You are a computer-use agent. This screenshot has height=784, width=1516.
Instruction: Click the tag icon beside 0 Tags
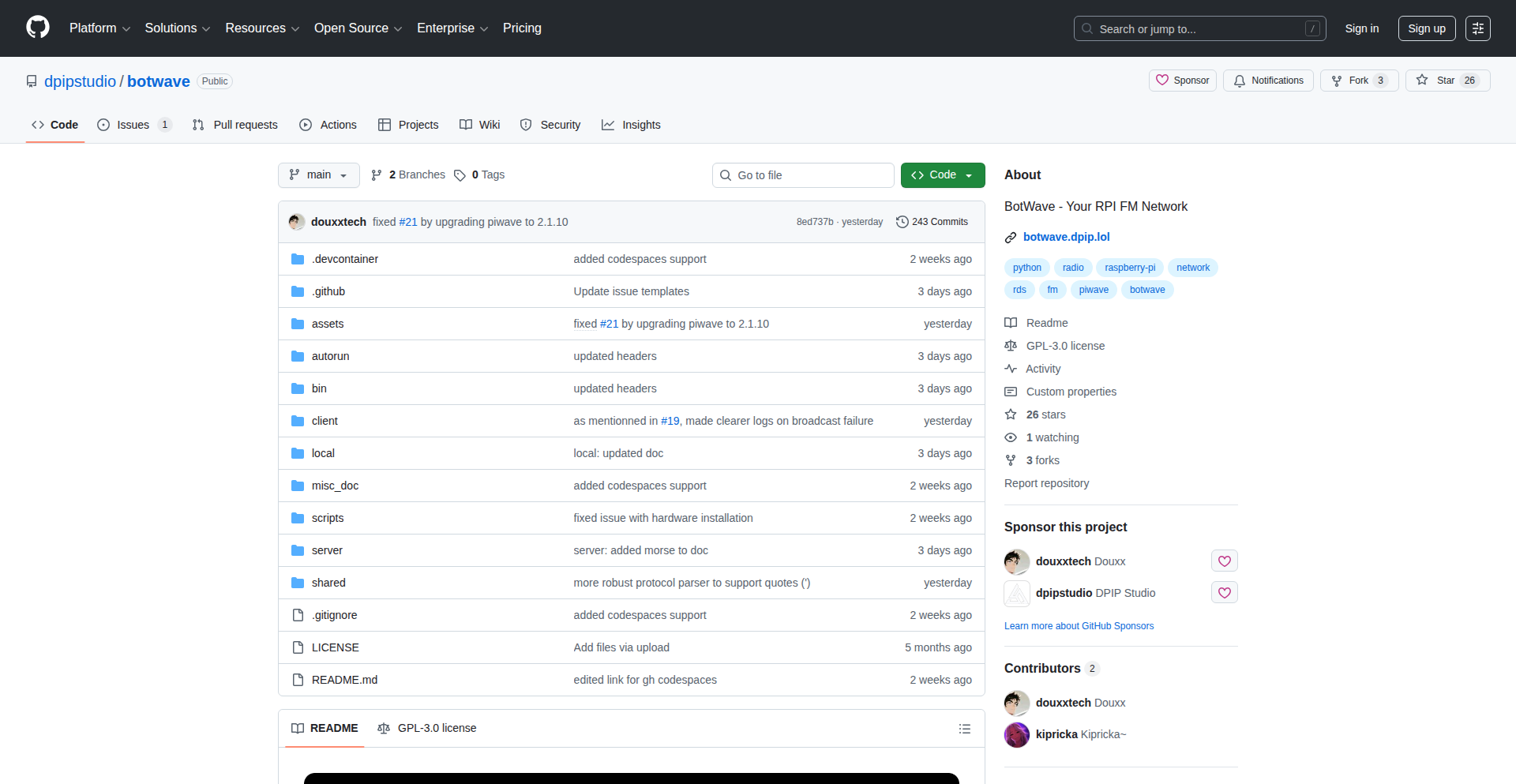(x=460, y=175)
